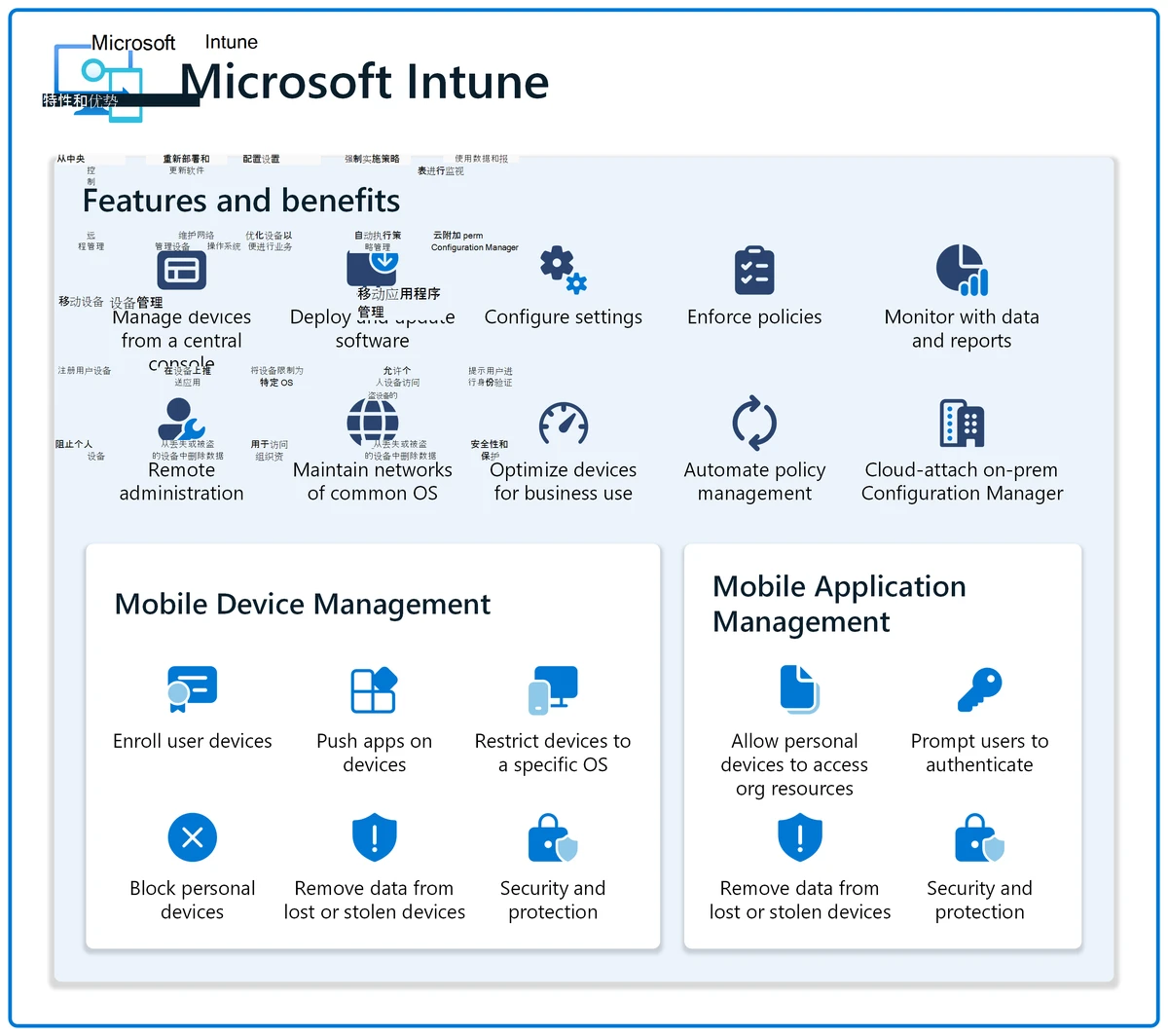Click the Configure settings gears icon

(x=564, y=270)
